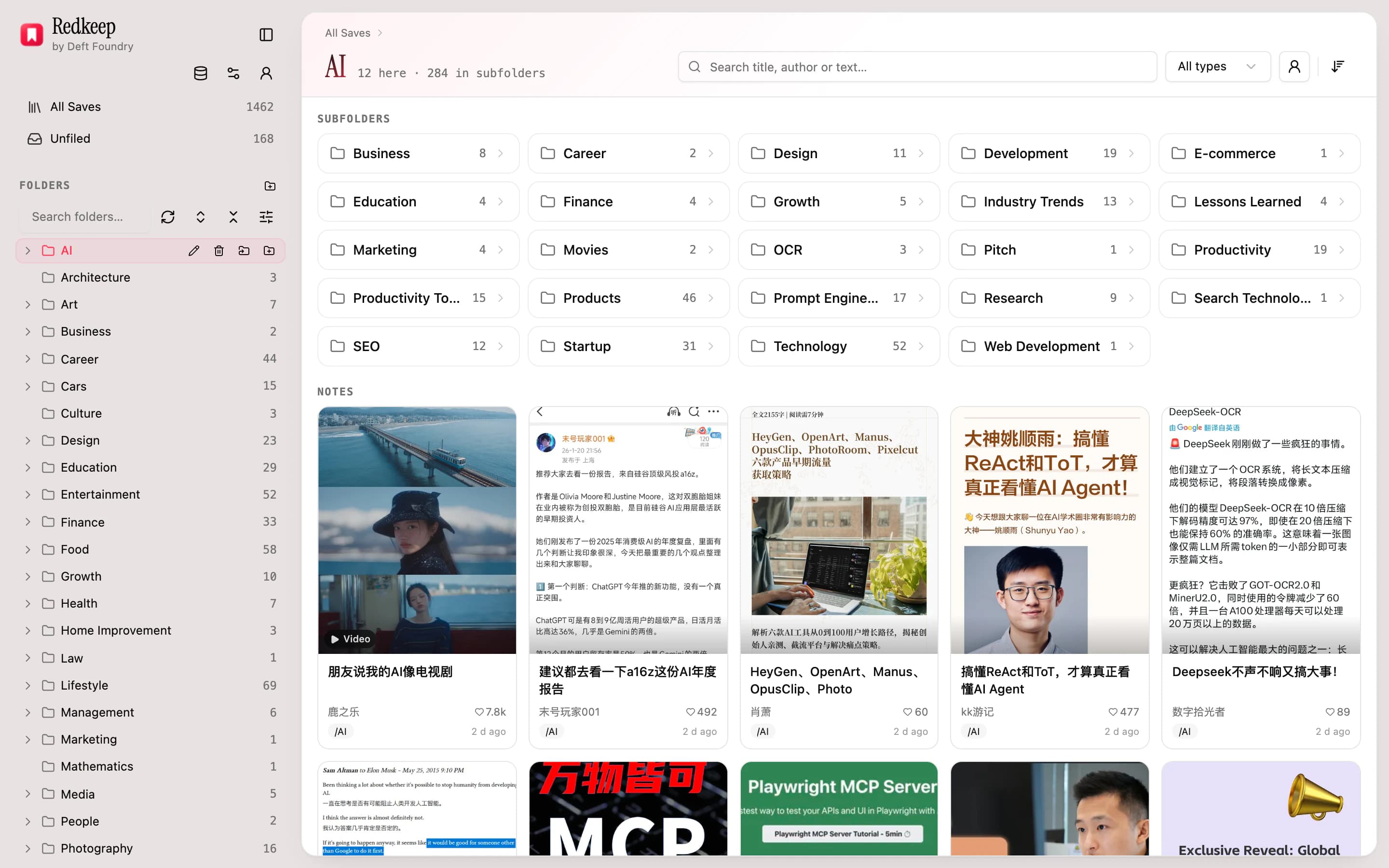Open the database storage icon
The height and width of the screenshot is (868, 1389).
(x=200, y=73)
